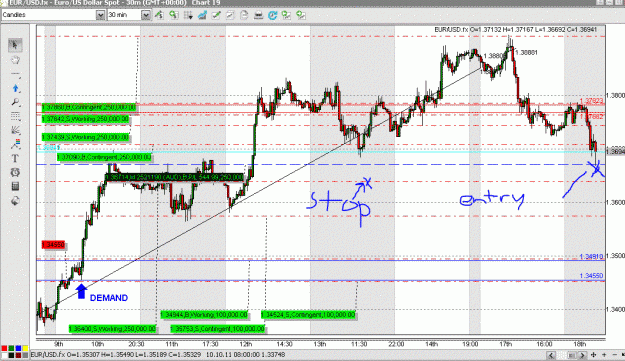625x361 pixels.
Task: Click the chart scroll right arrow
Action: click(x=582, y=355)
